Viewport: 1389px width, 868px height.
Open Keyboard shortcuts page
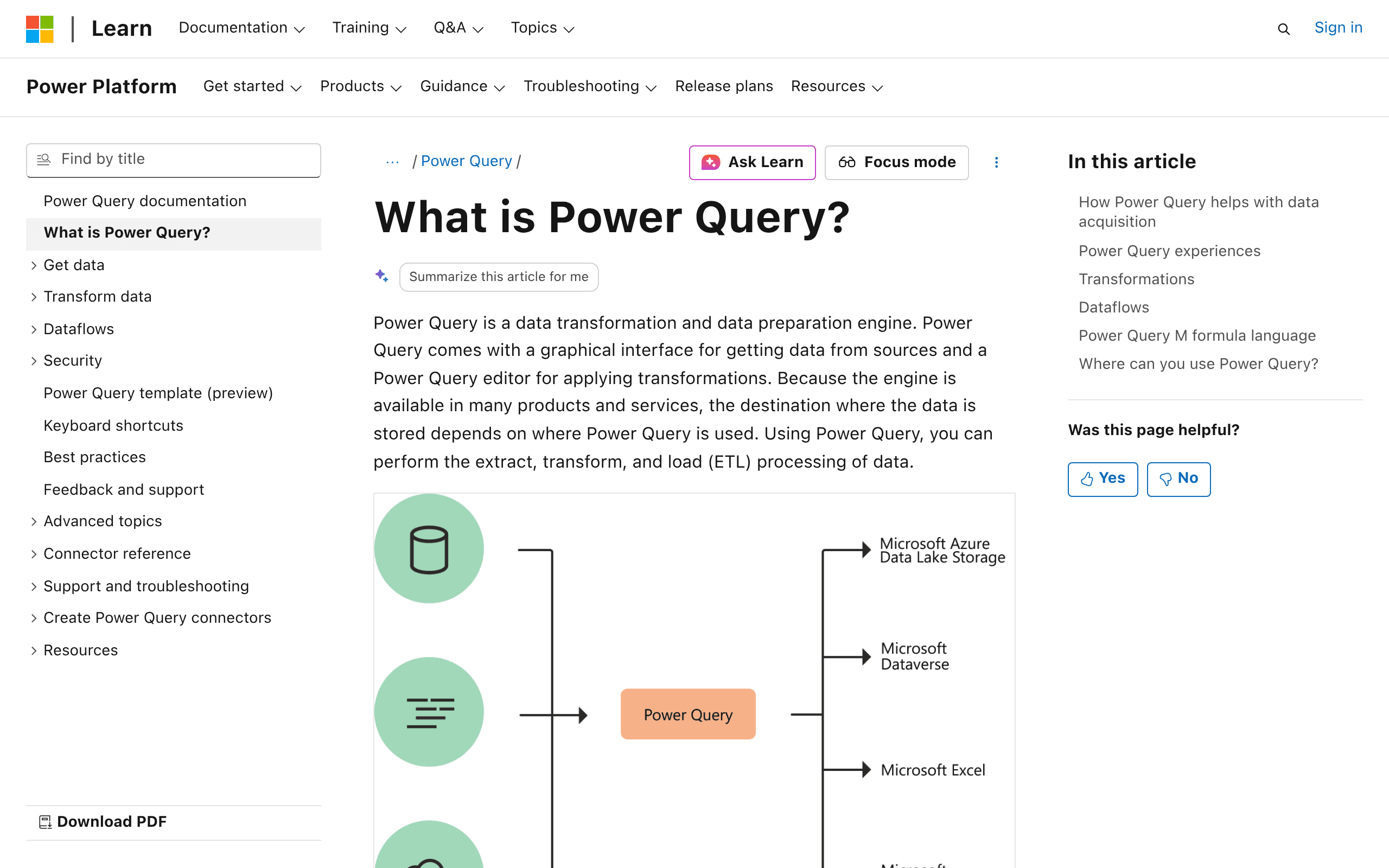click(113, 426)
